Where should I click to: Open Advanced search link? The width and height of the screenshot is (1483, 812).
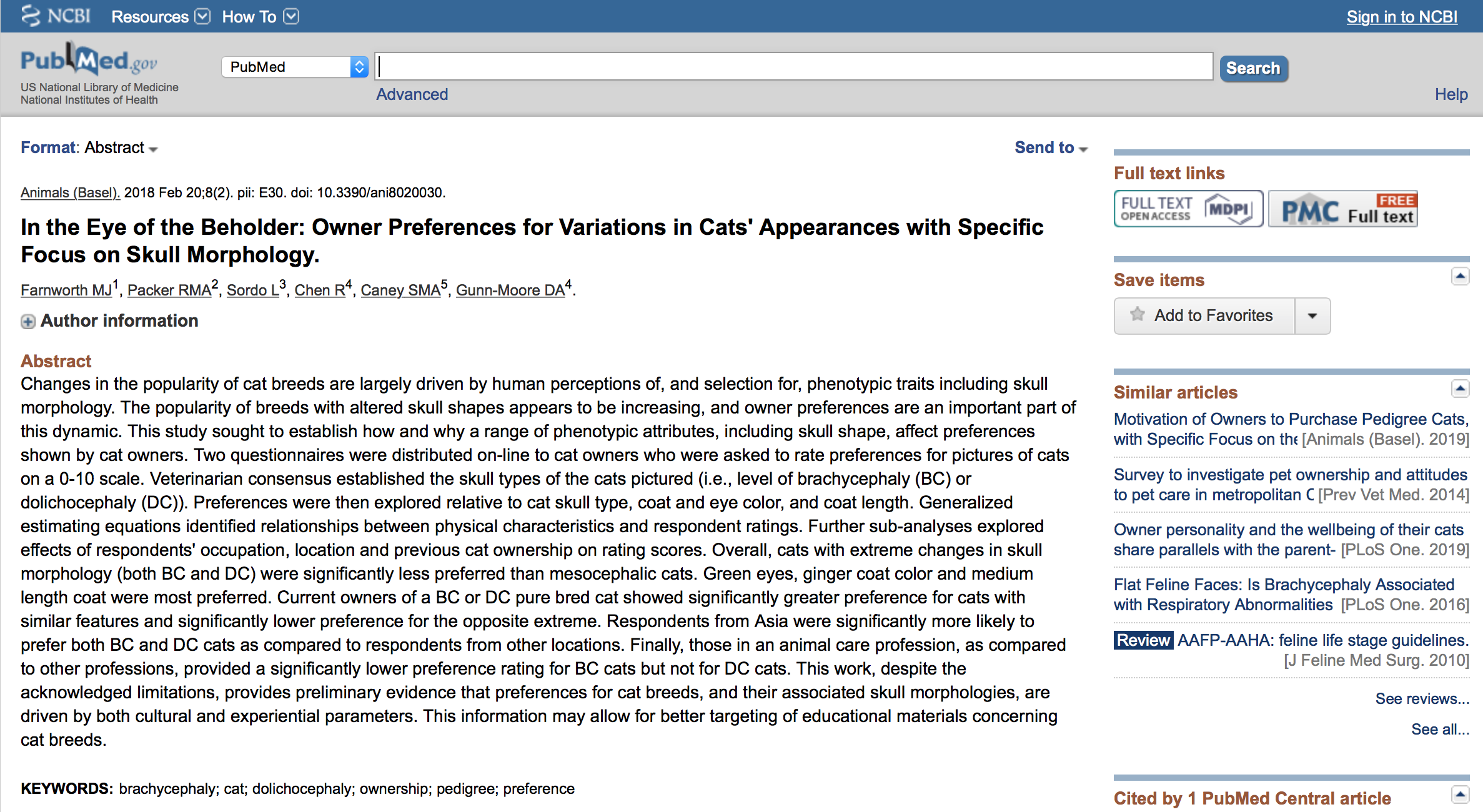[x=412, y=94]
